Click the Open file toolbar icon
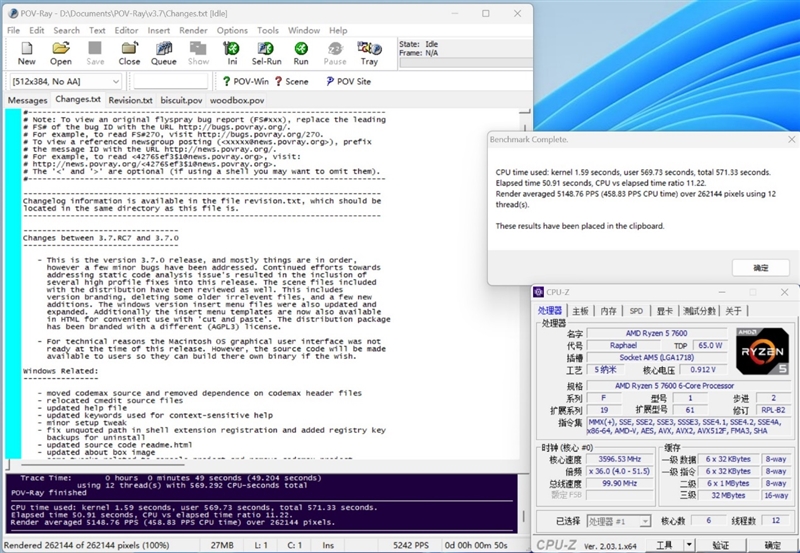 (61, 52)
